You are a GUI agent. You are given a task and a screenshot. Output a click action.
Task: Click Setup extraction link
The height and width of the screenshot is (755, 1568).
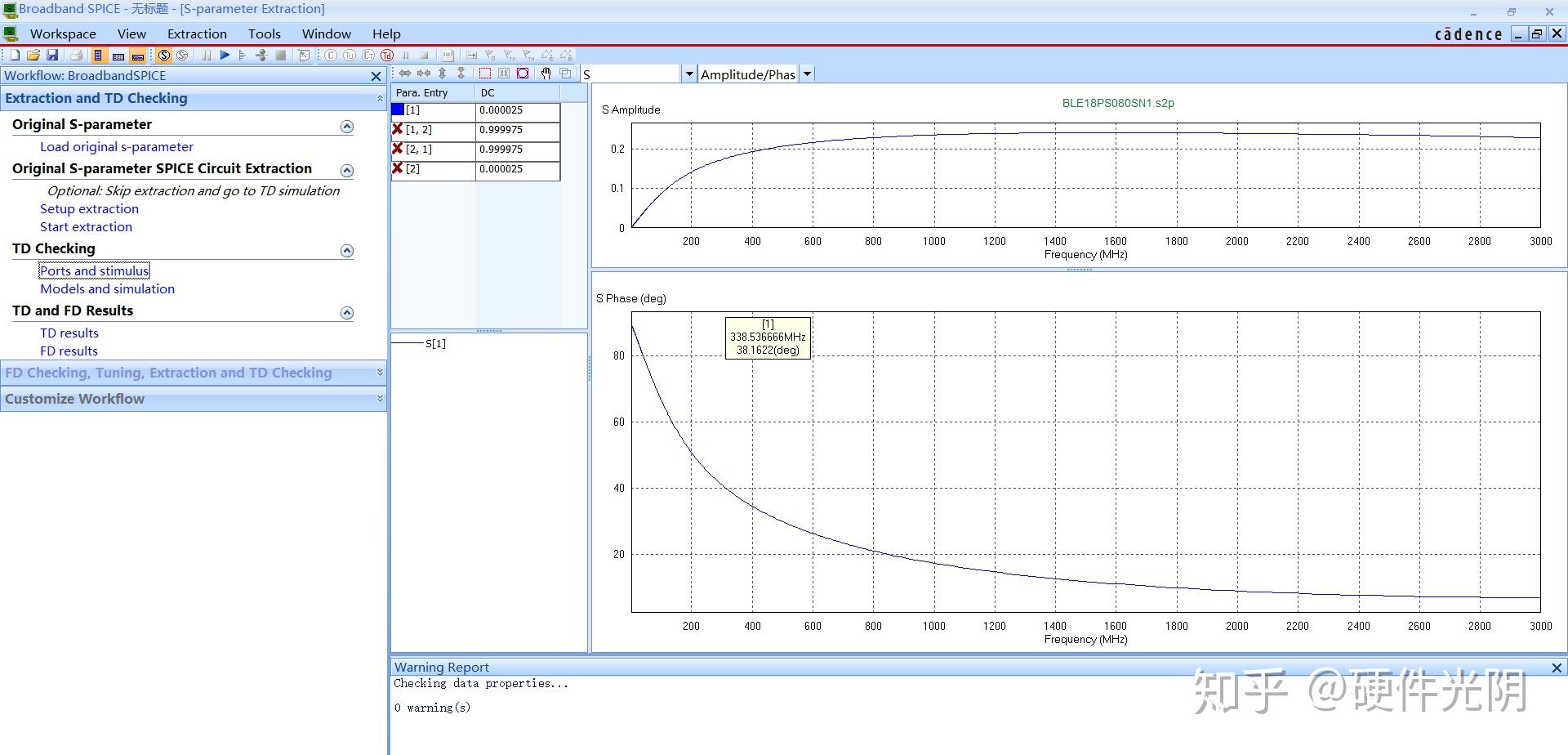pyautogui.click(x=89, y=209)
